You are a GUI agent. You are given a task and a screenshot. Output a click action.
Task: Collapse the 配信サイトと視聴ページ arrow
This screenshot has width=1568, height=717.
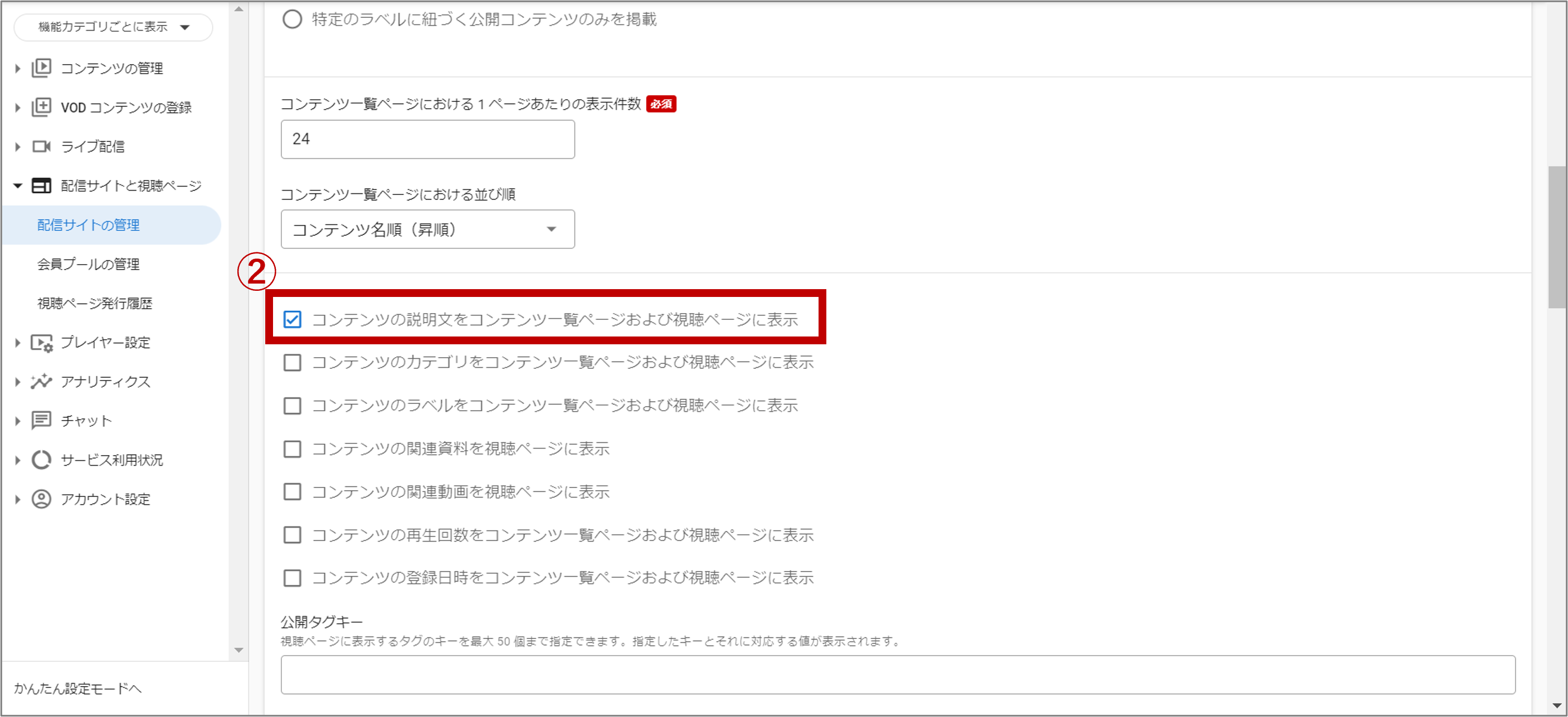[18, 186]
